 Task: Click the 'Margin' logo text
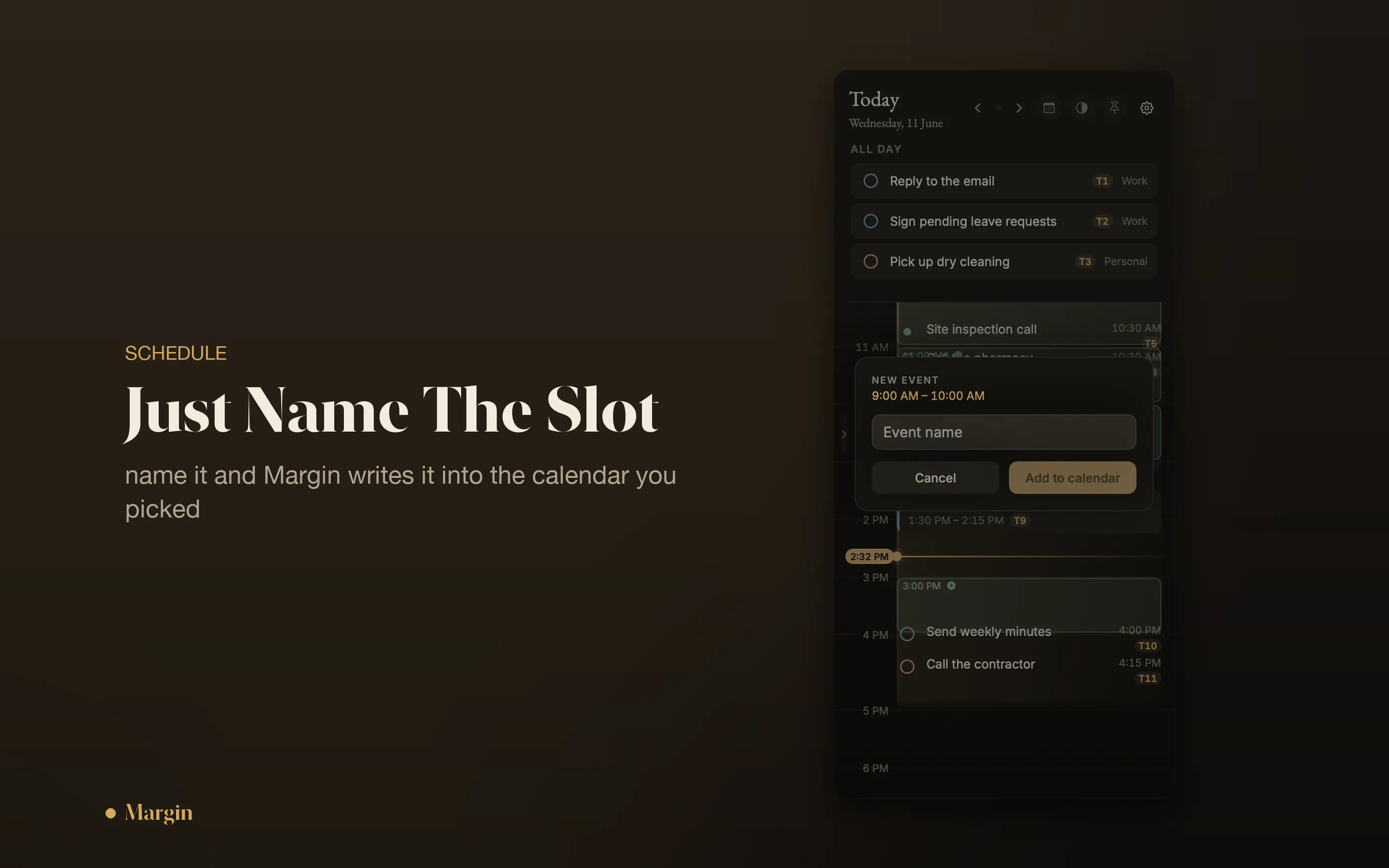pos(158,813)
